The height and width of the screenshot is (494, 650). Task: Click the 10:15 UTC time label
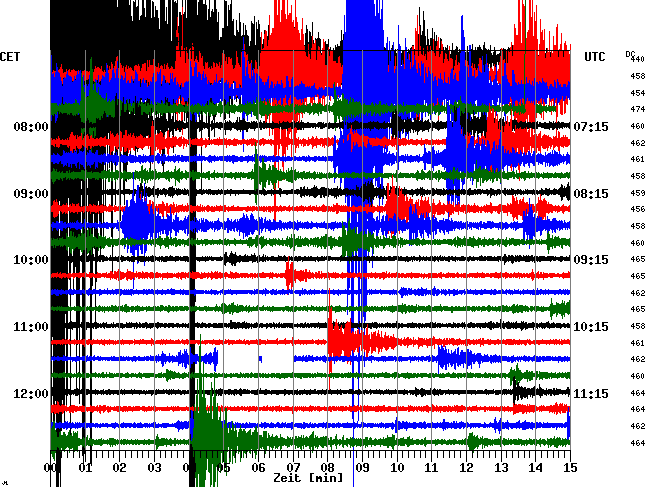click(x=591, y=327)
